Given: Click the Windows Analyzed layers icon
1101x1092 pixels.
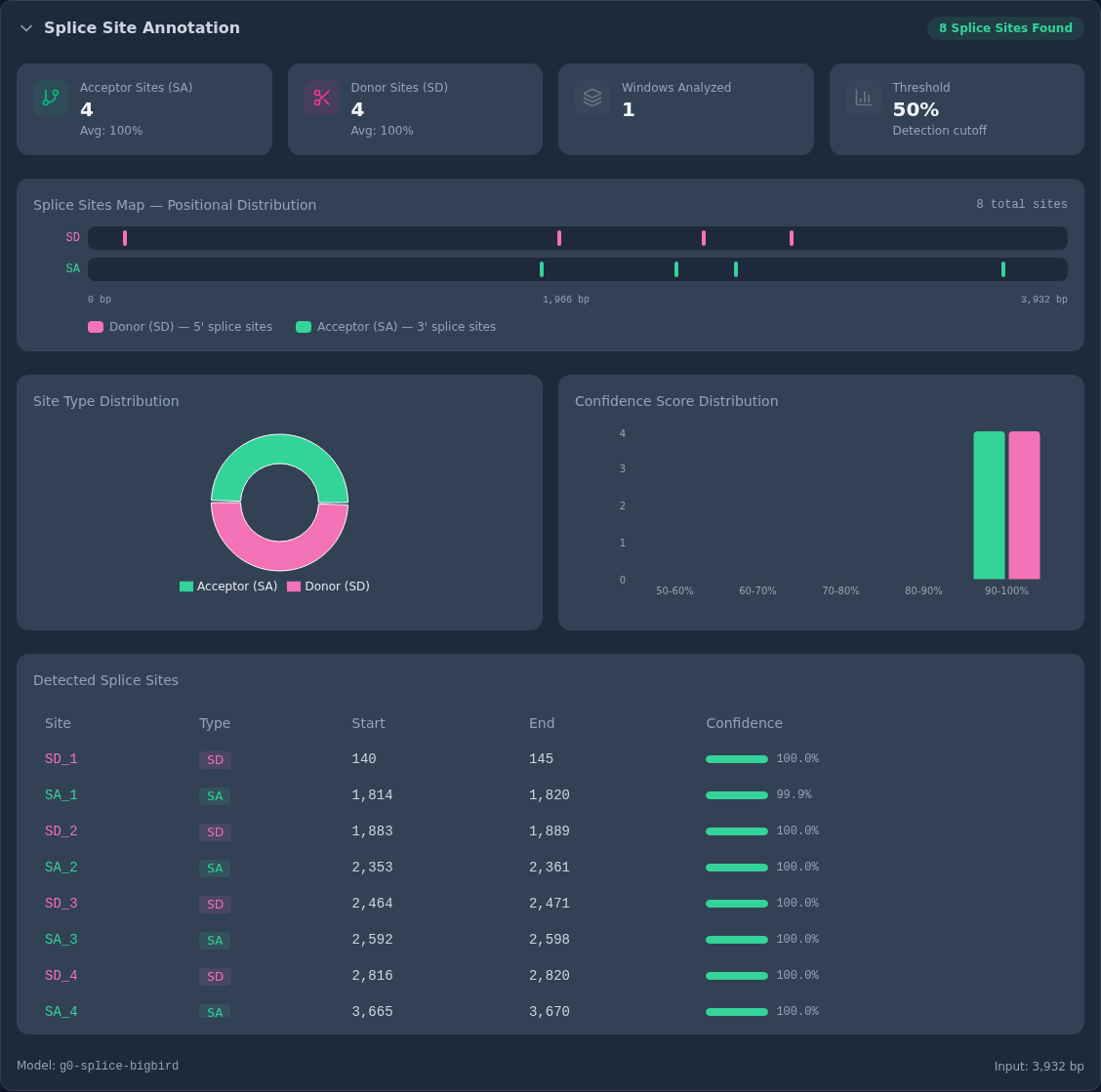Looking at the screenshot, I should coord(592,98).
